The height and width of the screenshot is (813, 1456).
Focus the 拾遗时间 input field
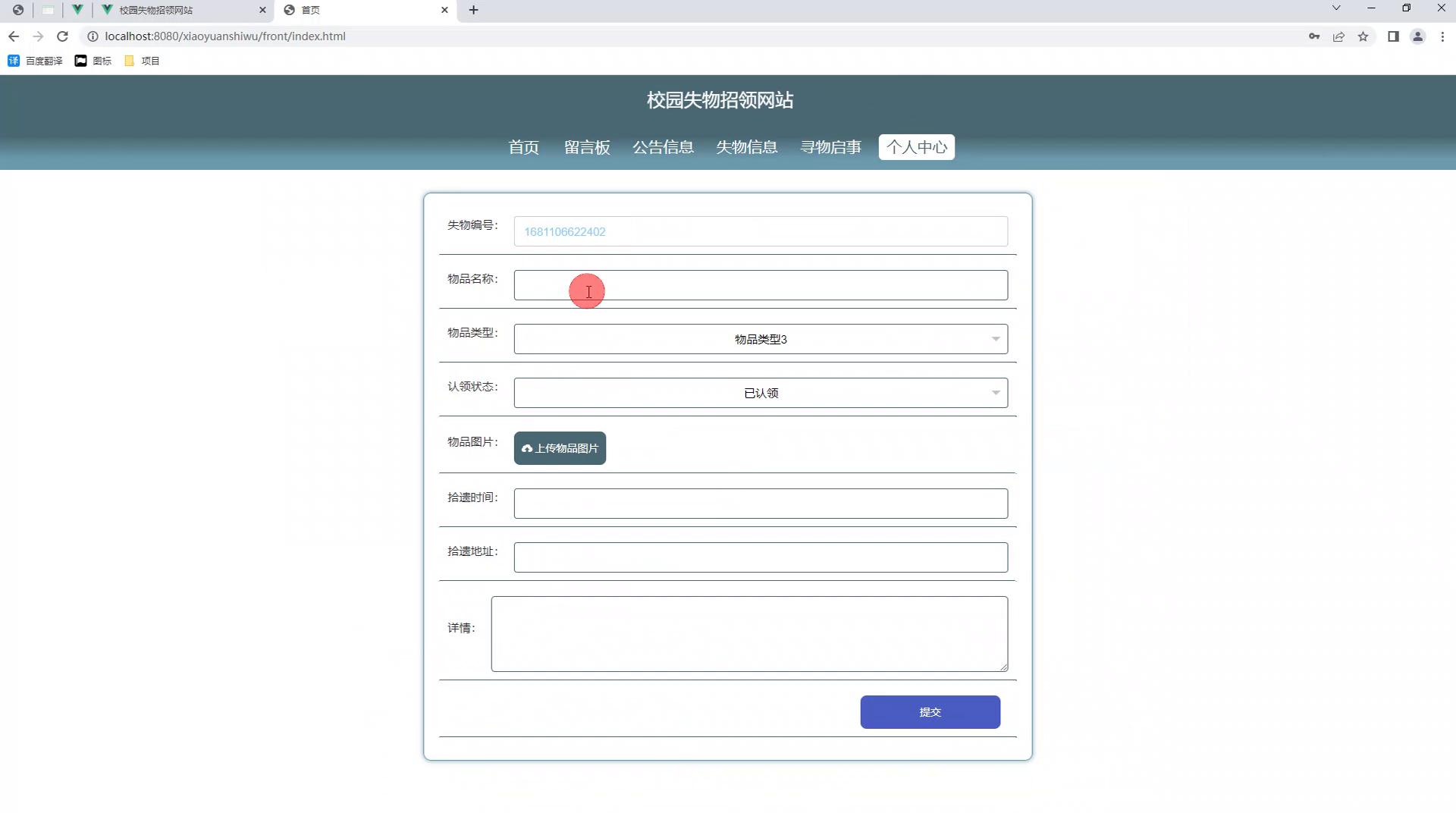[761, 504]
